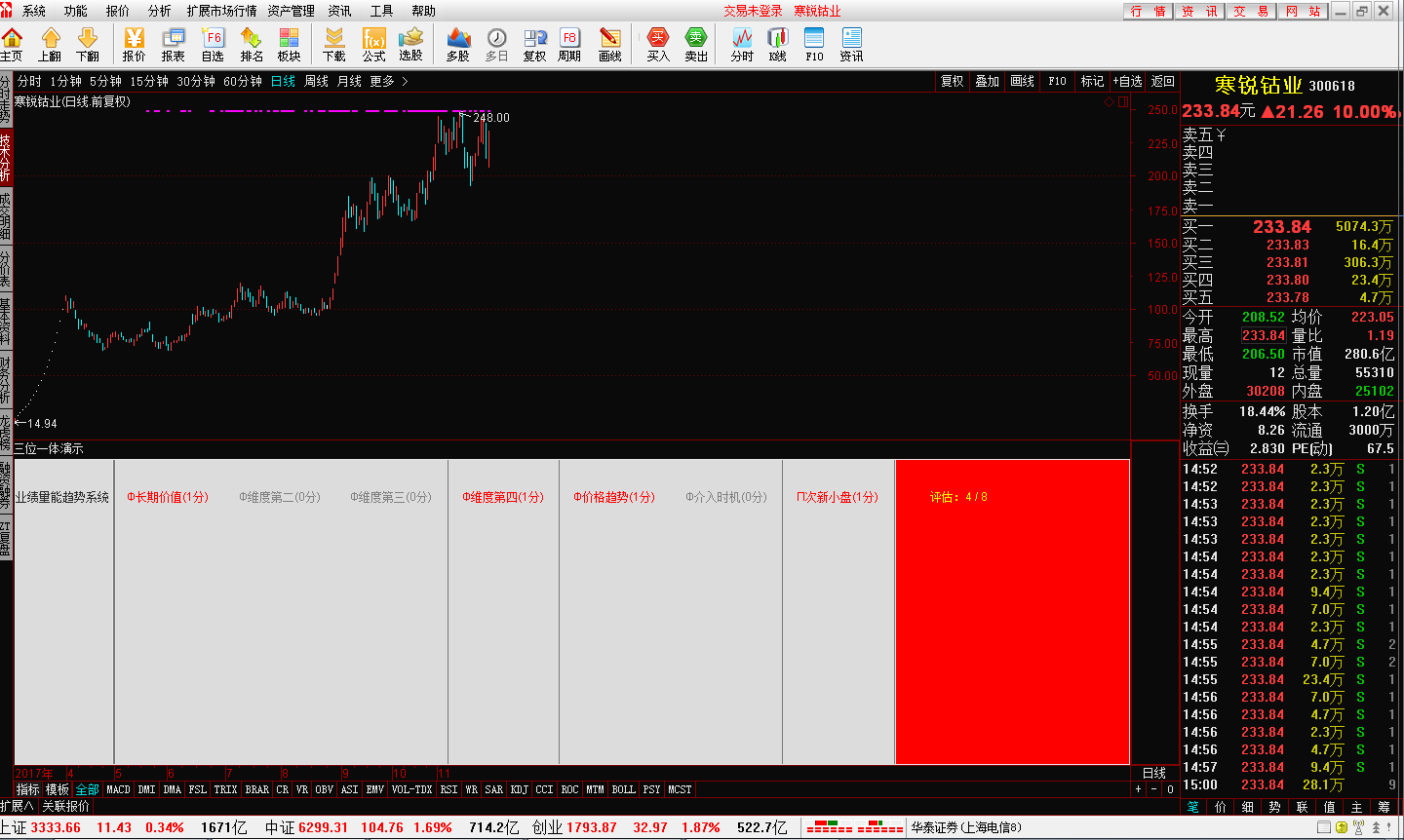Click the 板块 sector blocks icon
The height and width of the screenshot is (840, 1404).
[x=289, y=45]
